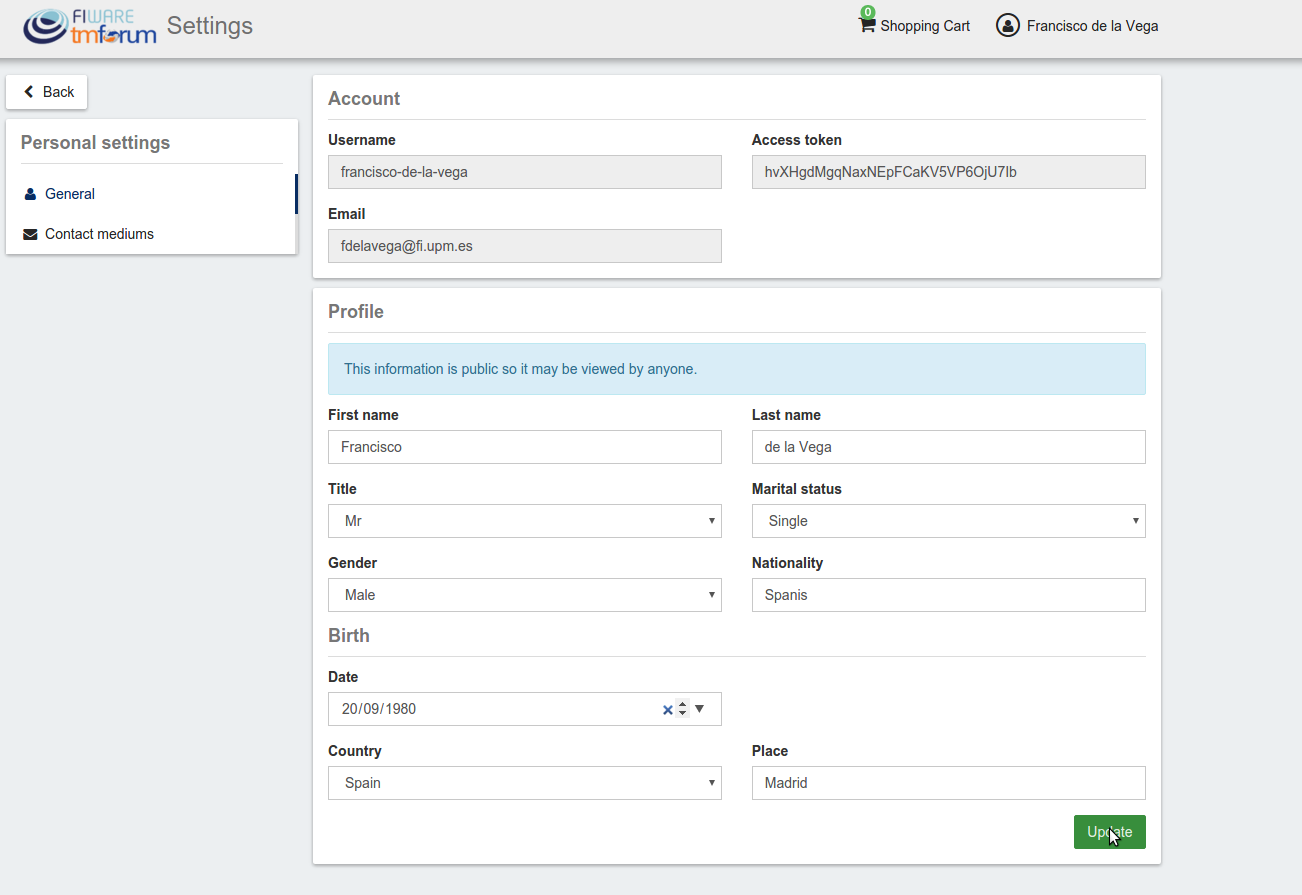Click the Contact mediums envelope icon
Screen dimensions: 1302x895
(30, 234)
